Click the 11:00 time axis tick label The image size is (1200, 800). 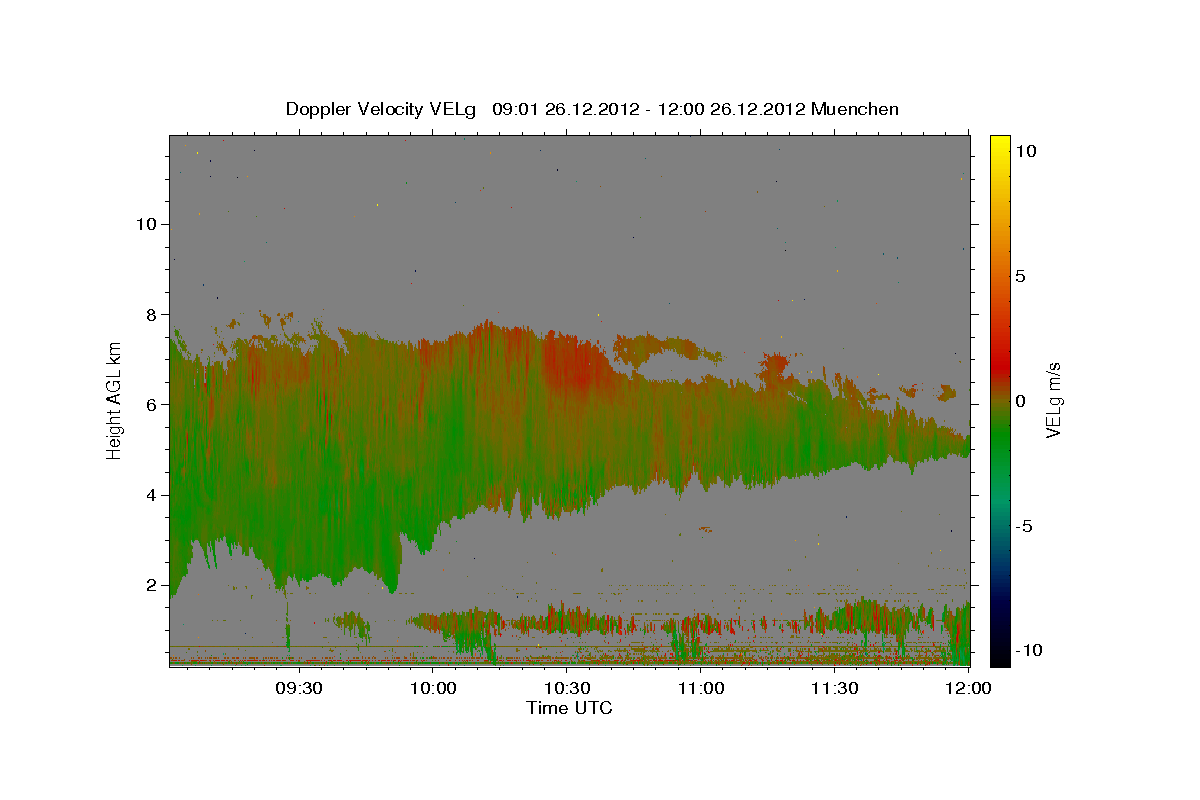pyautogui.click(x=701, y=689)
